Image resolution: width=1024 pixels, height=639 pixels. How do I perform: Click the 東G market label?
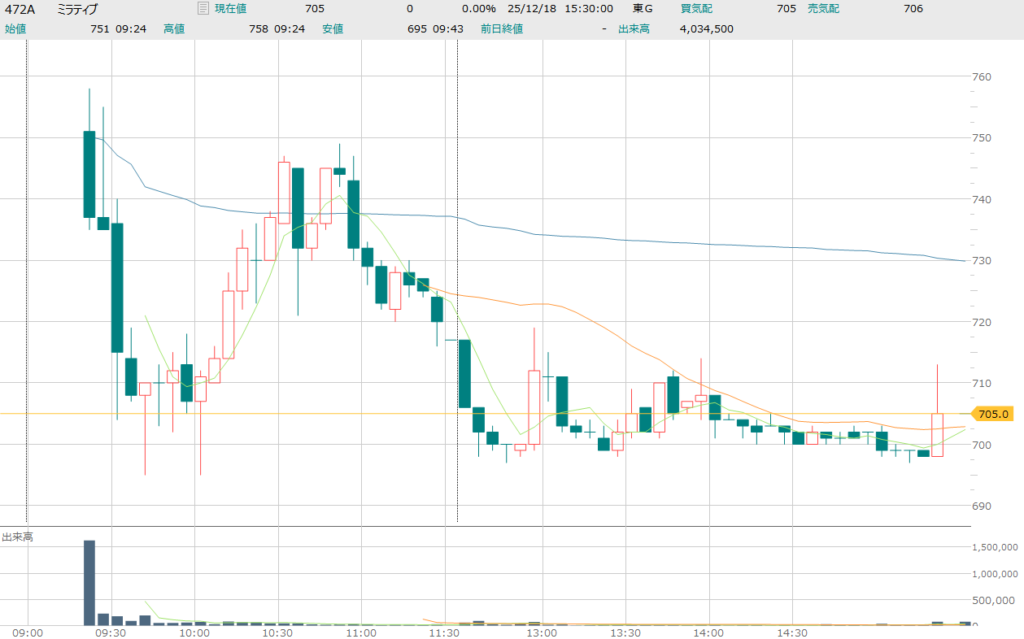tap(644, 9)
